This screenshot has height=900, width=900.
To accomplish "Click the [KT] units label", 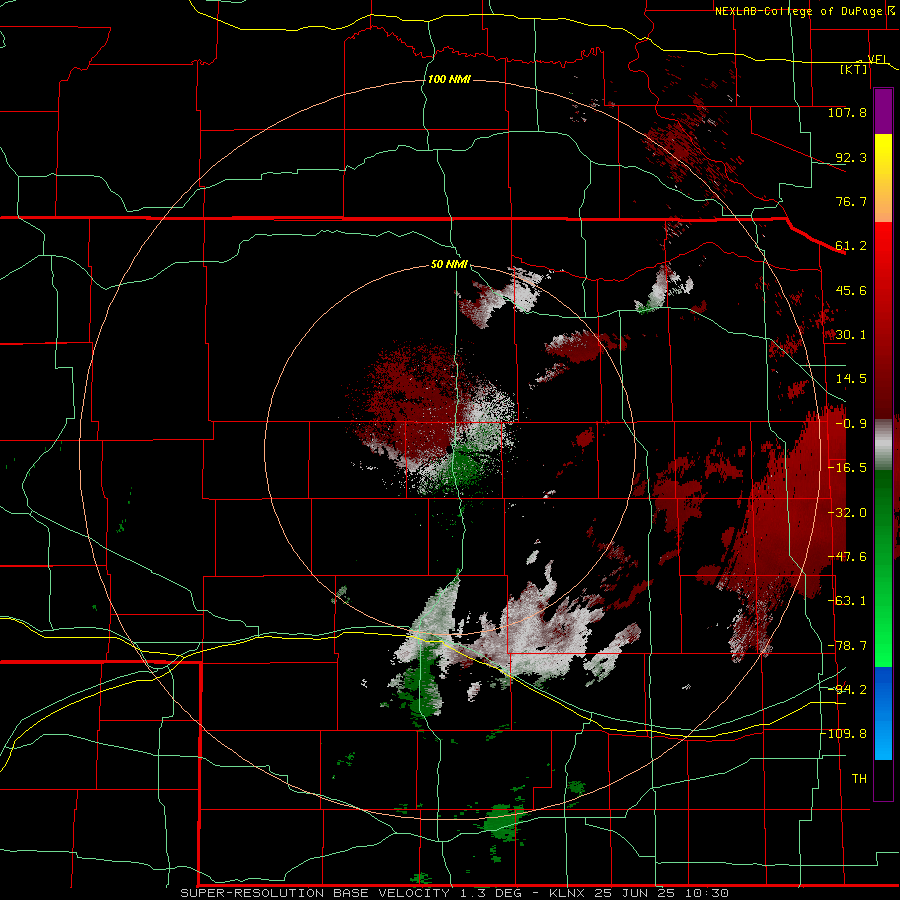I will pyautogui.click(x=854, y=69).
